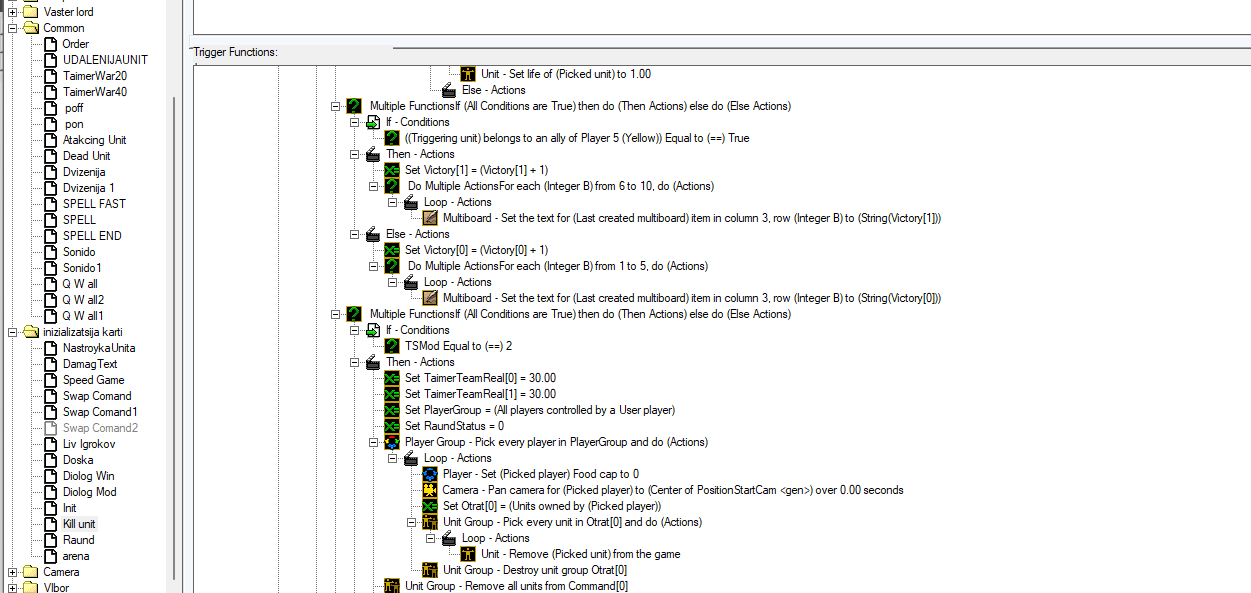Select Set TaimerTeamReal[0] = 30.00 action
1251x593 pixels.
tap(480, 378)
